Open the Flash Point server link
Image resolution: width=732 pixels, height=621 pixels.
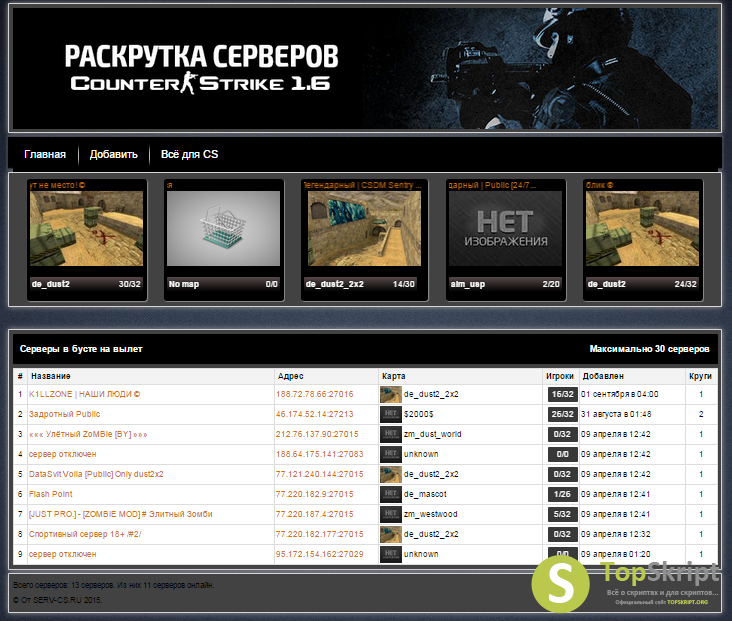click(50, 494)
